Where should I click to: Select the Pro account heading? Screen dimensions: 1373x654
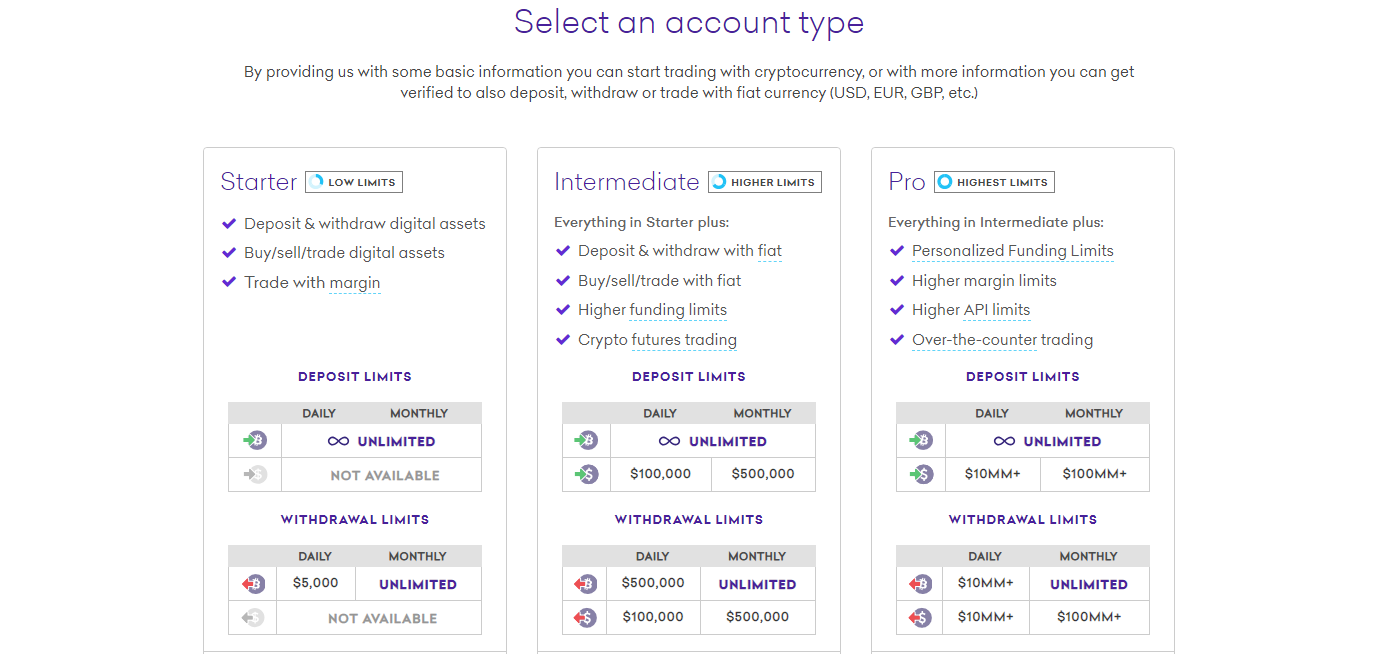907,182
